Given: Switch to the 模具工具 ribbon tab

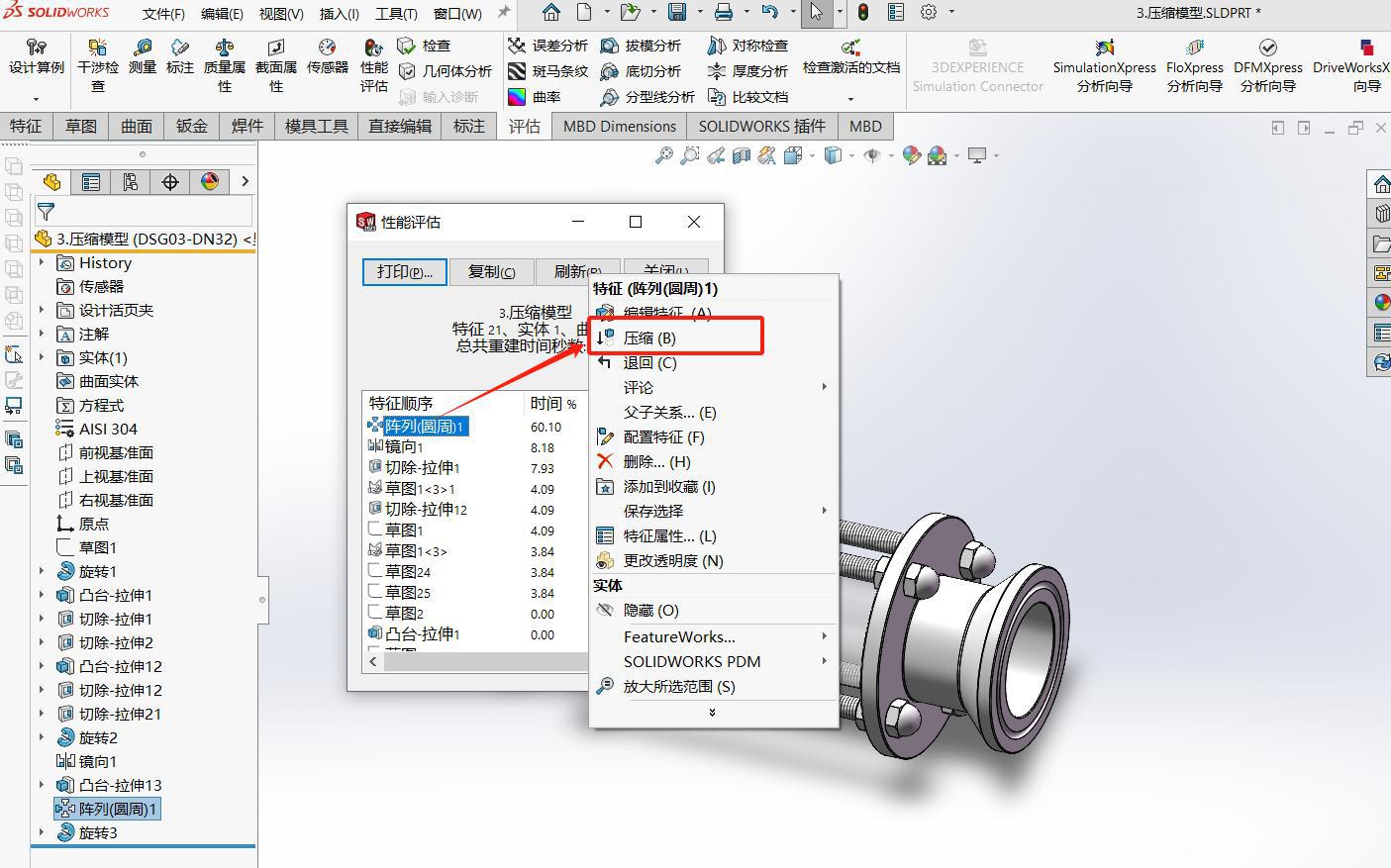Looking at the screenshot, I should (315, 126).
